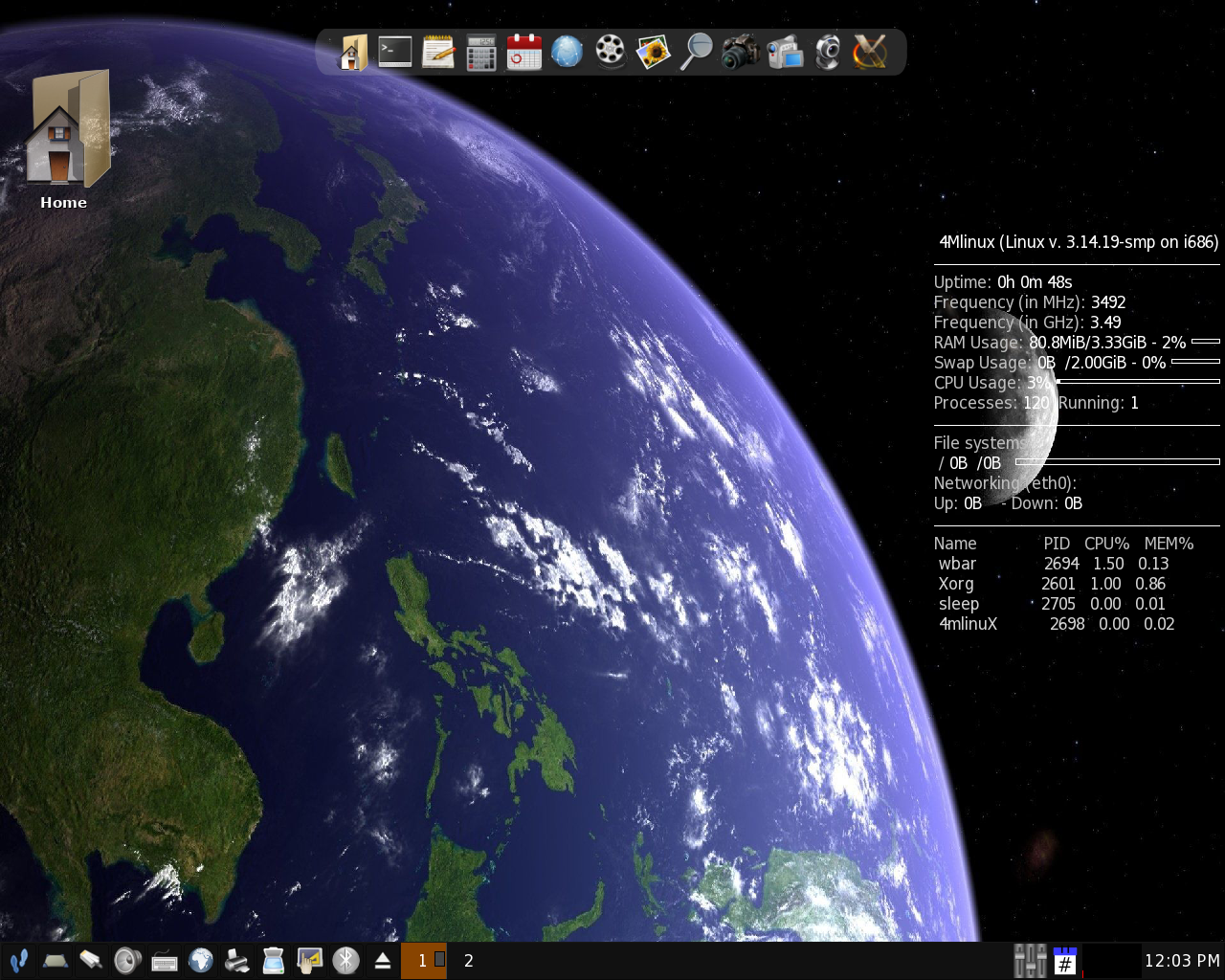The image size is (1225, 980).
Task: Open the film reel media player
Action: tap(610, 51)
